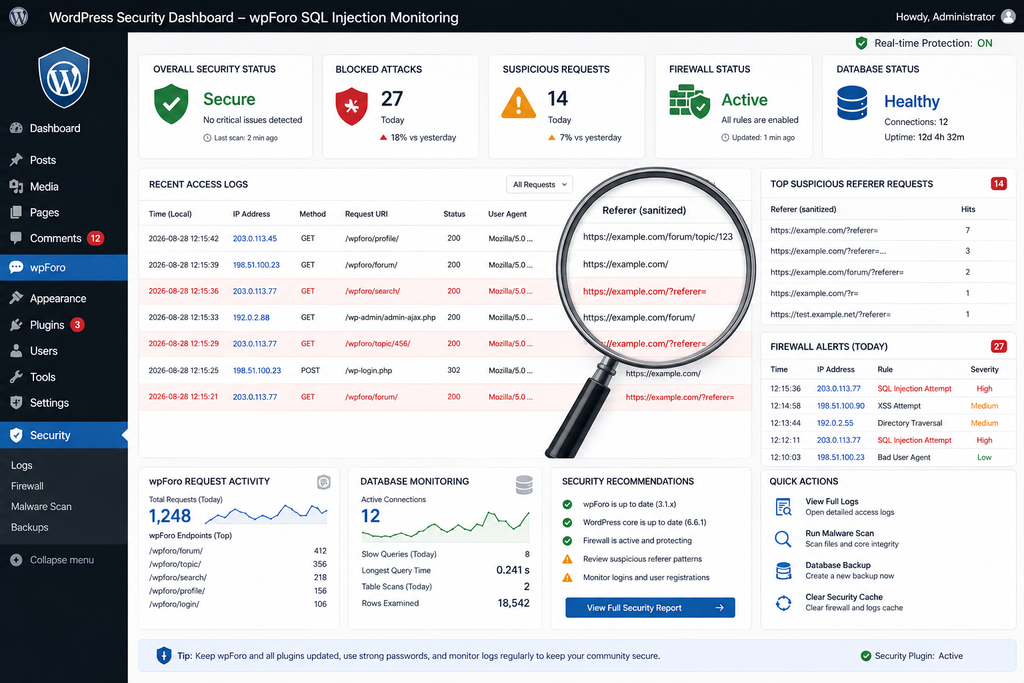
Task: Click the Plugins plug icon
Action: tap(16, 325)
